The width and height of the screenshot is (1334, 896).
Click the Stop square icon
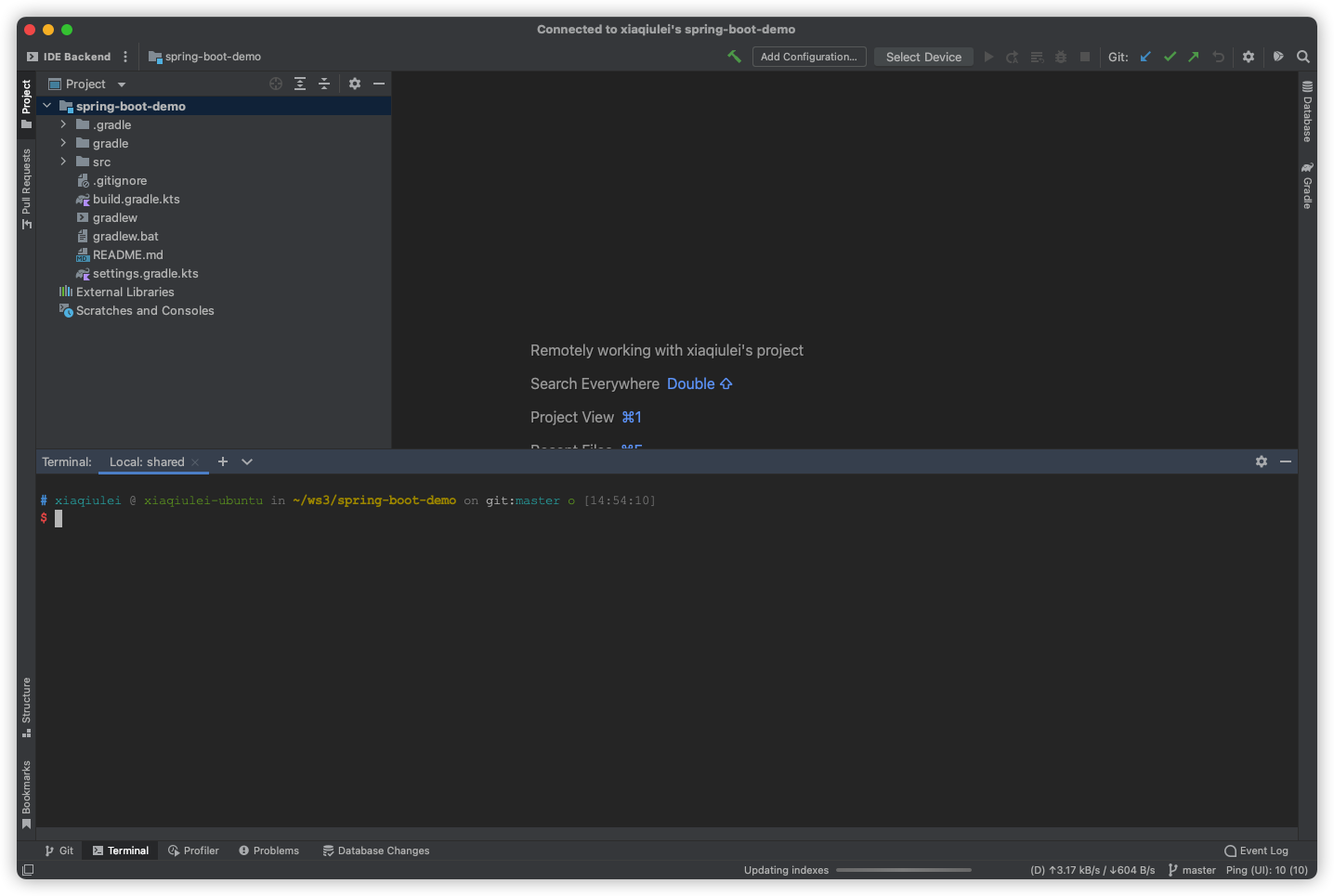pyautogui.click(x=1084, y=57)
